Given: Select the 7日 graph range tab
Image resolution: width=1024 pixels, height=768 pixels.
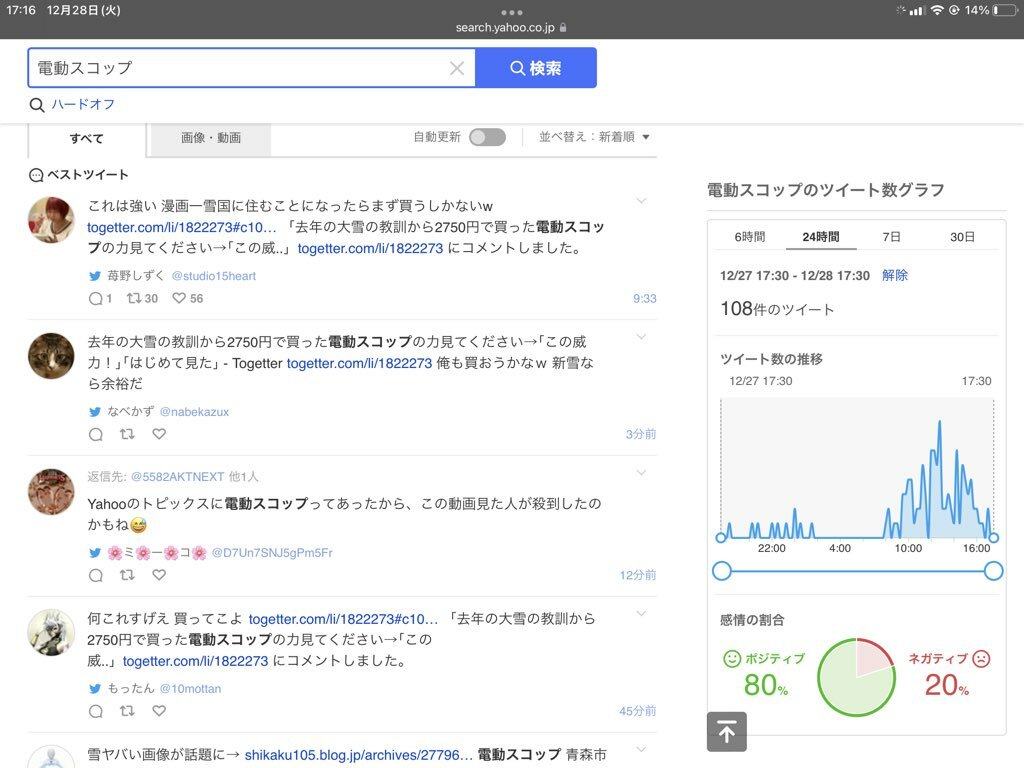Looking at the screenshot, I should pyautogui.click(x=891, y=237).
